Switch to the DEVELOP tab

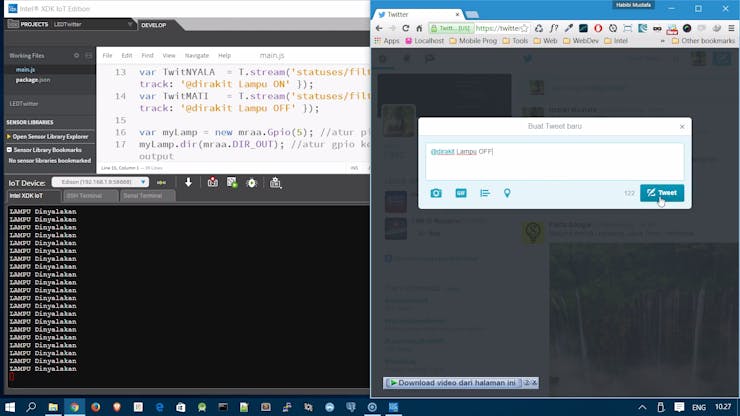click(x=154, y=25)
